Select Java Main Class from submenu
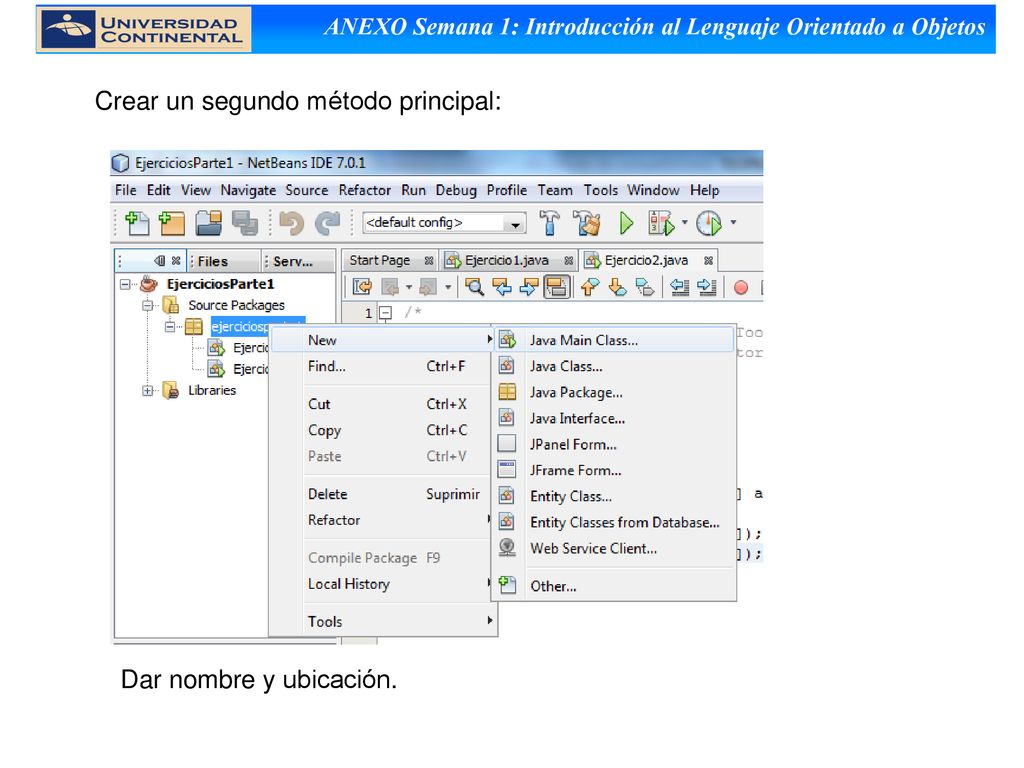 [614, 340]
